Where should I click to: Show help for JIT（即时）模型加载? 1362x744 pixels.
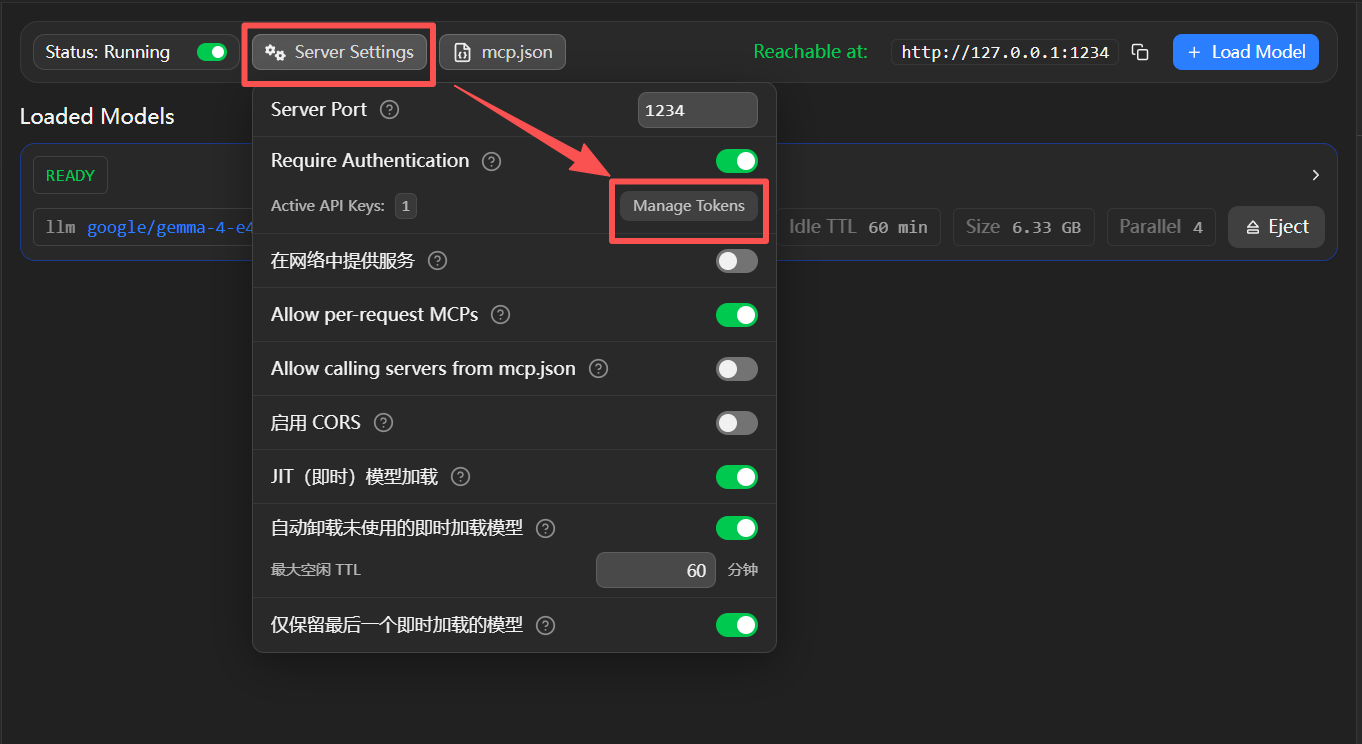click(x=460, y=477)
